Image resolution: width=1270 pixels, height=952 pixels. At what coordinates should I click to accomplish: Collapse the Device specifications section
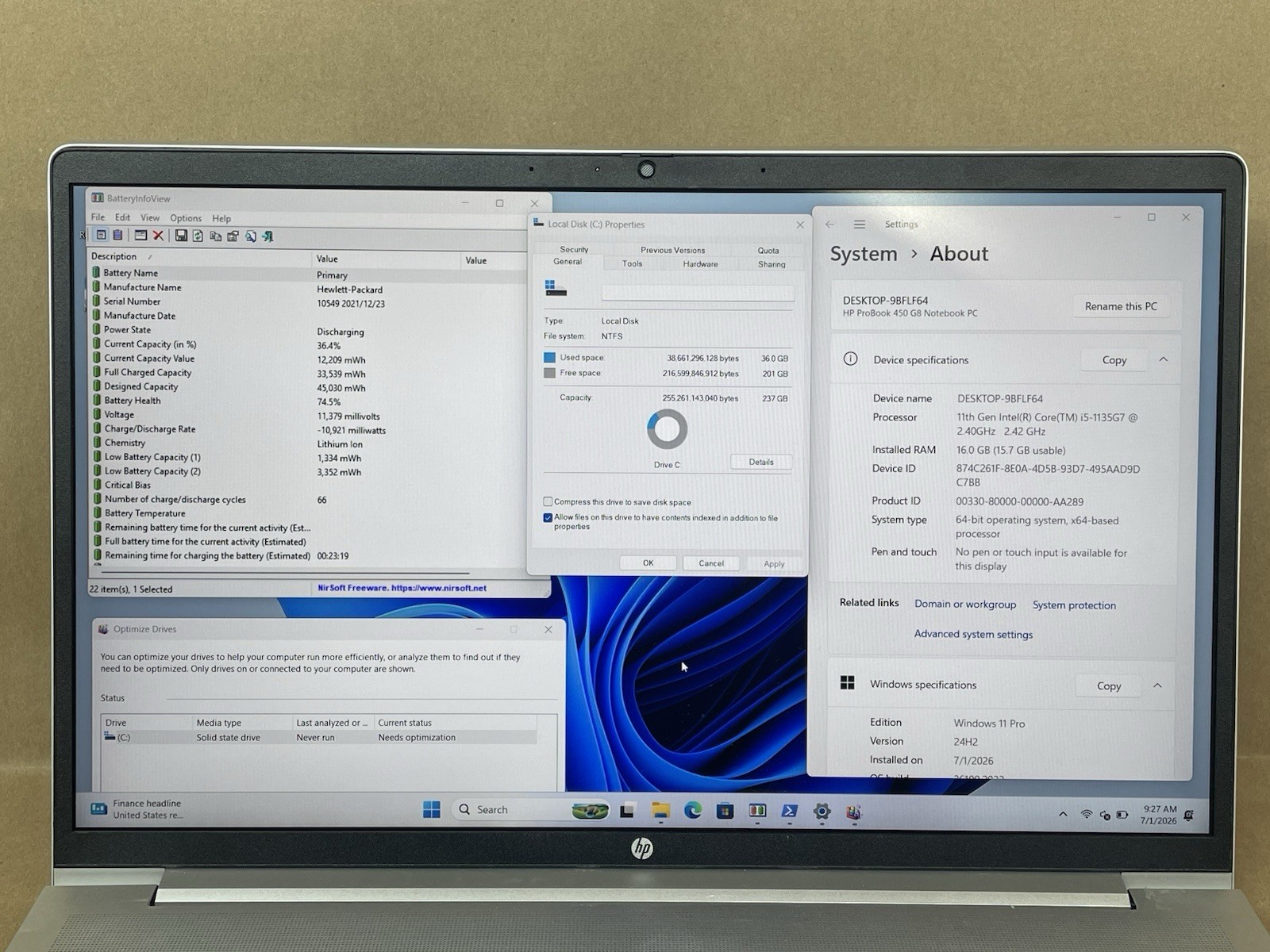1164,359
